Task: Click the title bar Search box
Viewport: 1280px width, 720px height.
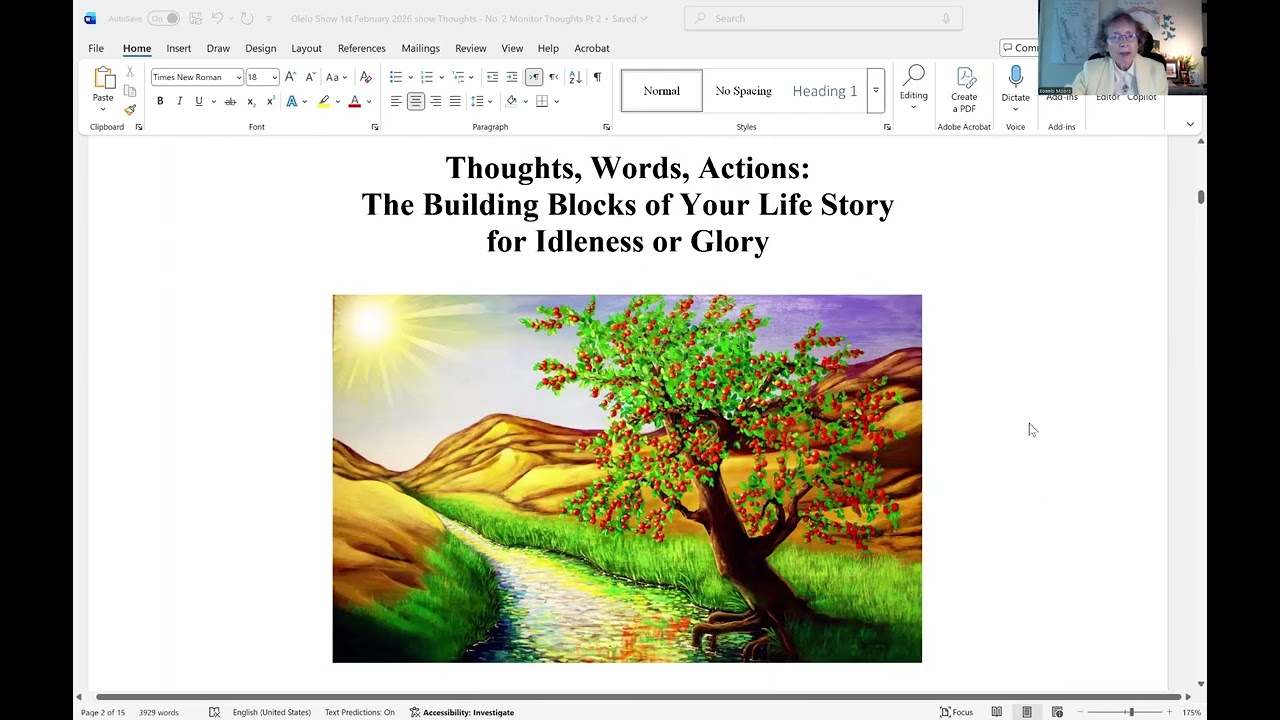Action: click(823, 18)
